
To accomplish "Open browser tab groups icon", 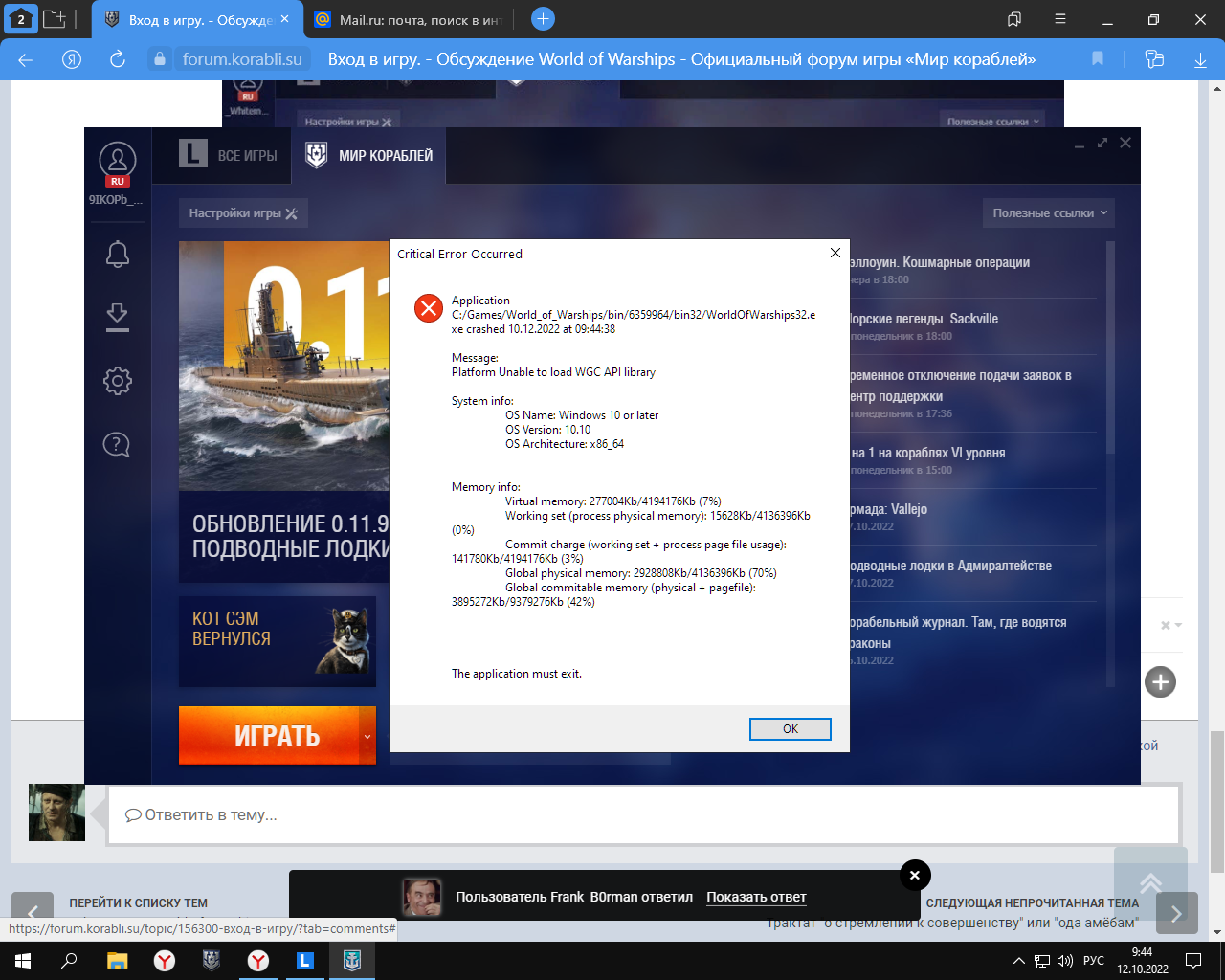I will coord(55,19).
